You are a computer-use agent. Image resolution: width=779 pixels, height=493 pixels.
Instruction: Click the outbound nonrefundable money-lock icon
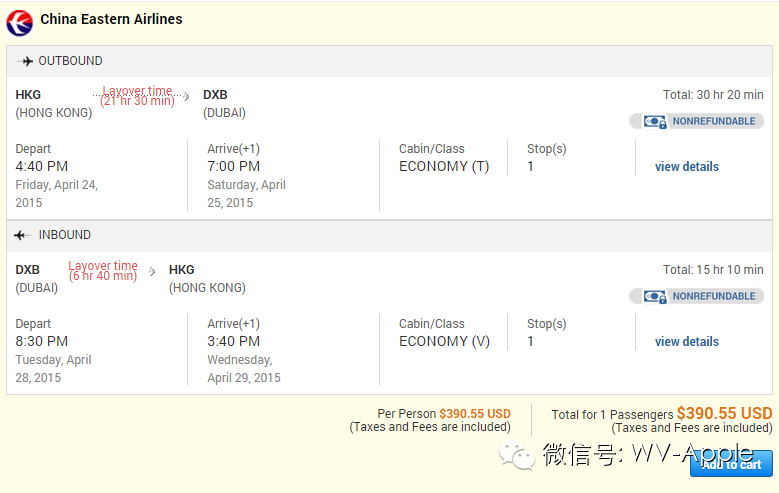[655, 122]
